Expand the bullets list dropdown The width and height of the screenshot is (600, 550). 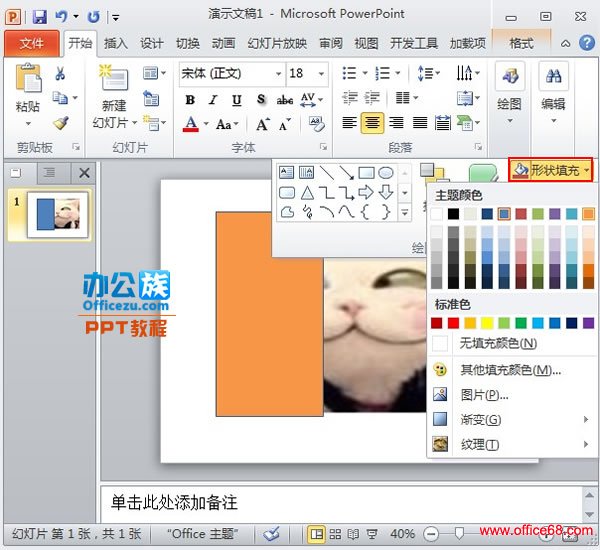click(365, 73)
